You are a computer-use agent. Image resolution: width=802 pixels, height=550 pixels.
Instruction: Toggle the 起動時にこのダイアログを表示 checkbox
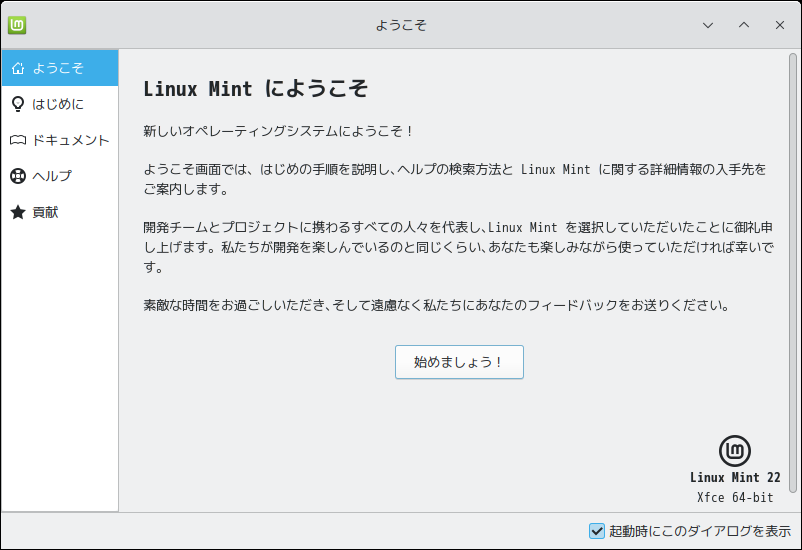(597, 531)
